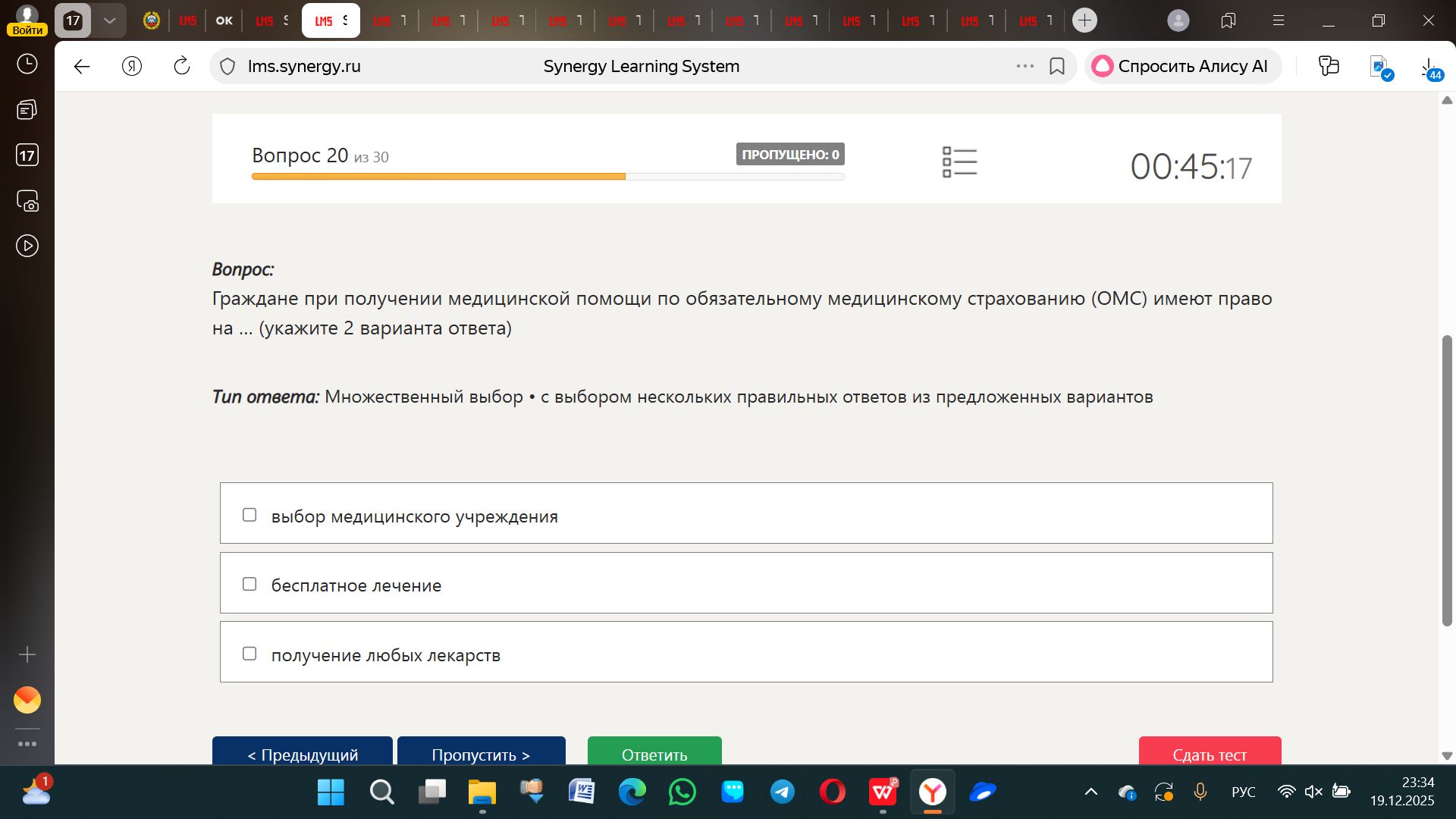Launch Telegram from the taskbar
1456x819 pixels.
click(x=783, y=792)
